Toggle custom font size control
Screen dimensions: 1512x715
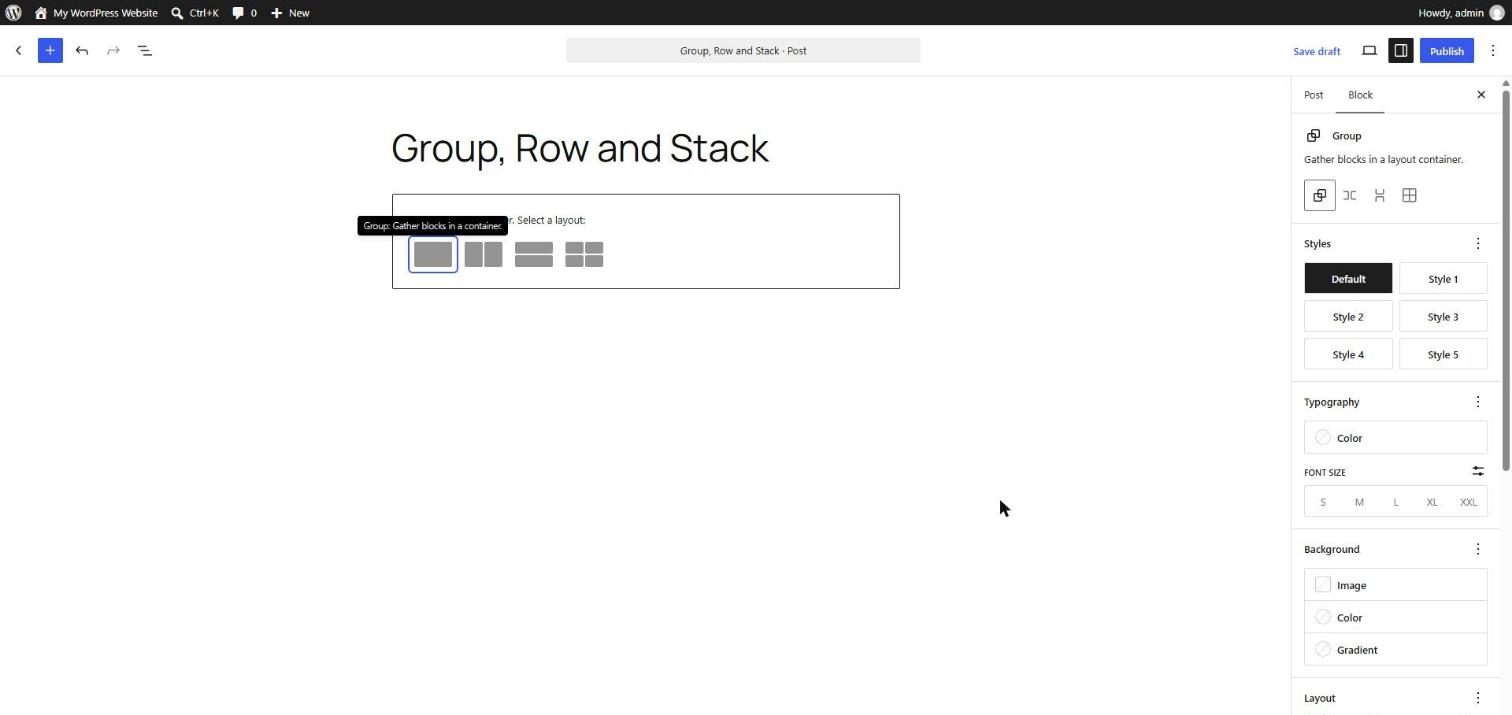(x=1478, y=471)
